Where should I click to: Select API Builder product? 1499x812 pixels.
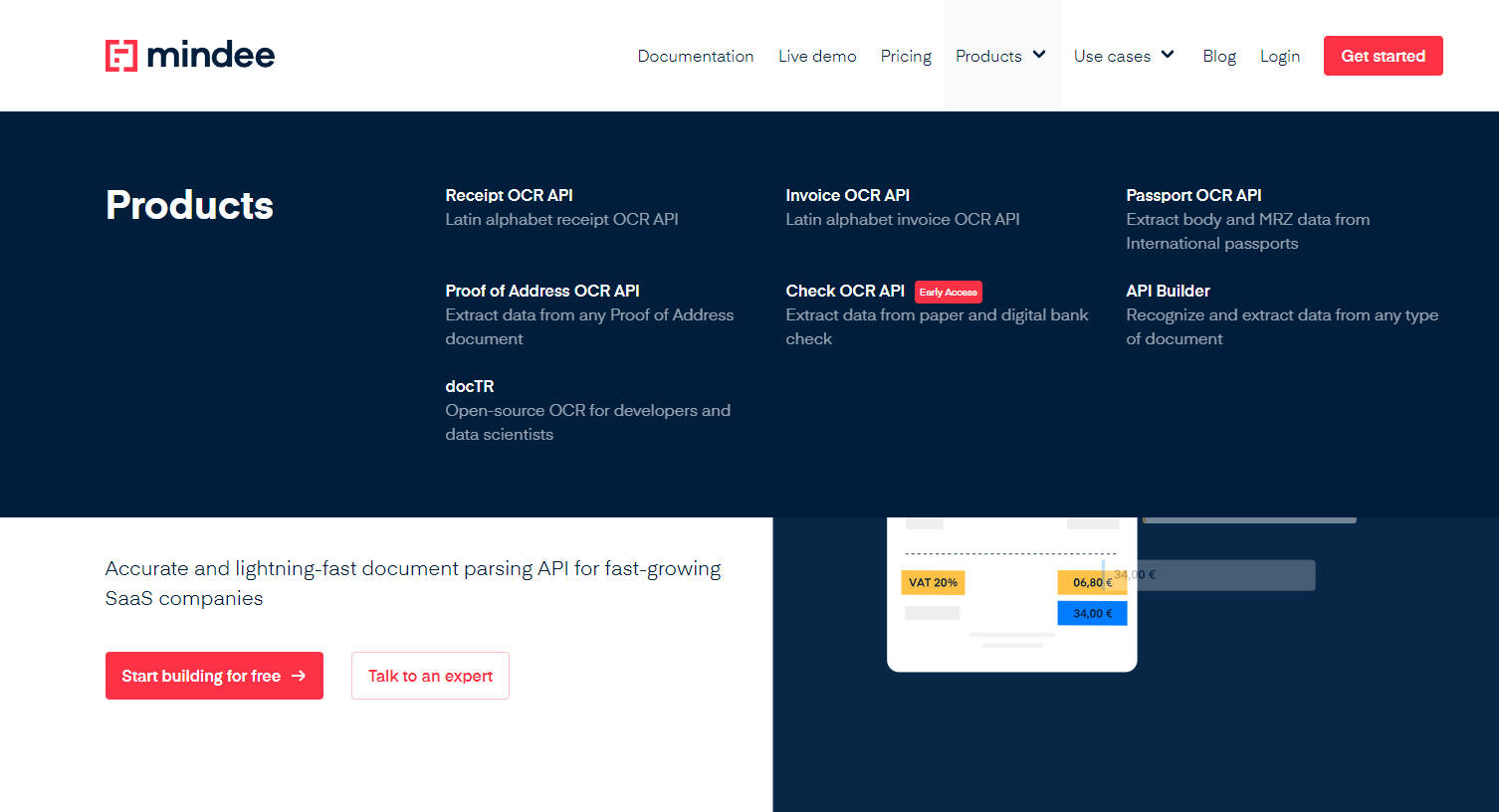[x=1168, y=291]
